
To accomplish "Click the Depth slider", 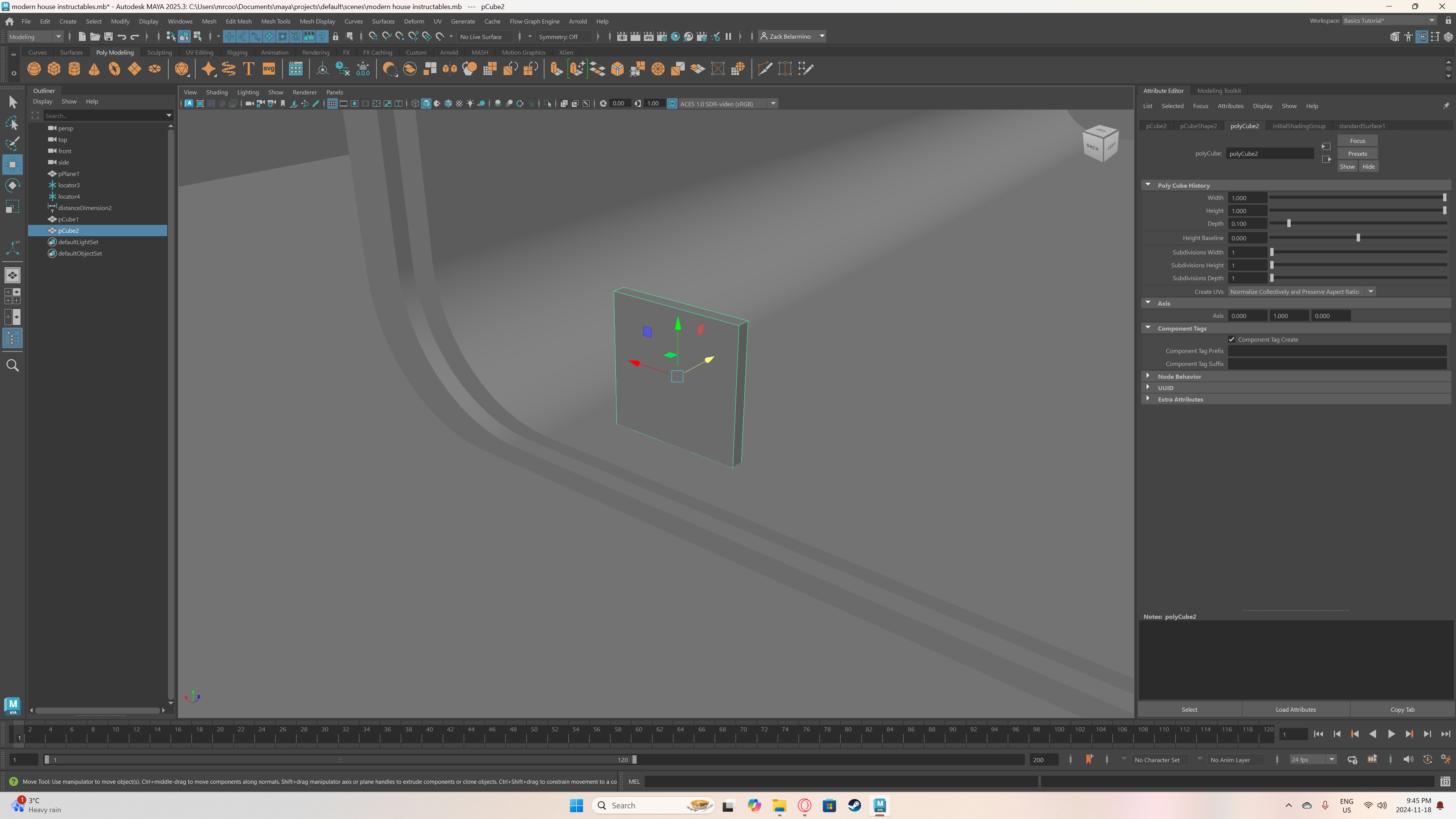I will coord(1358,223).
